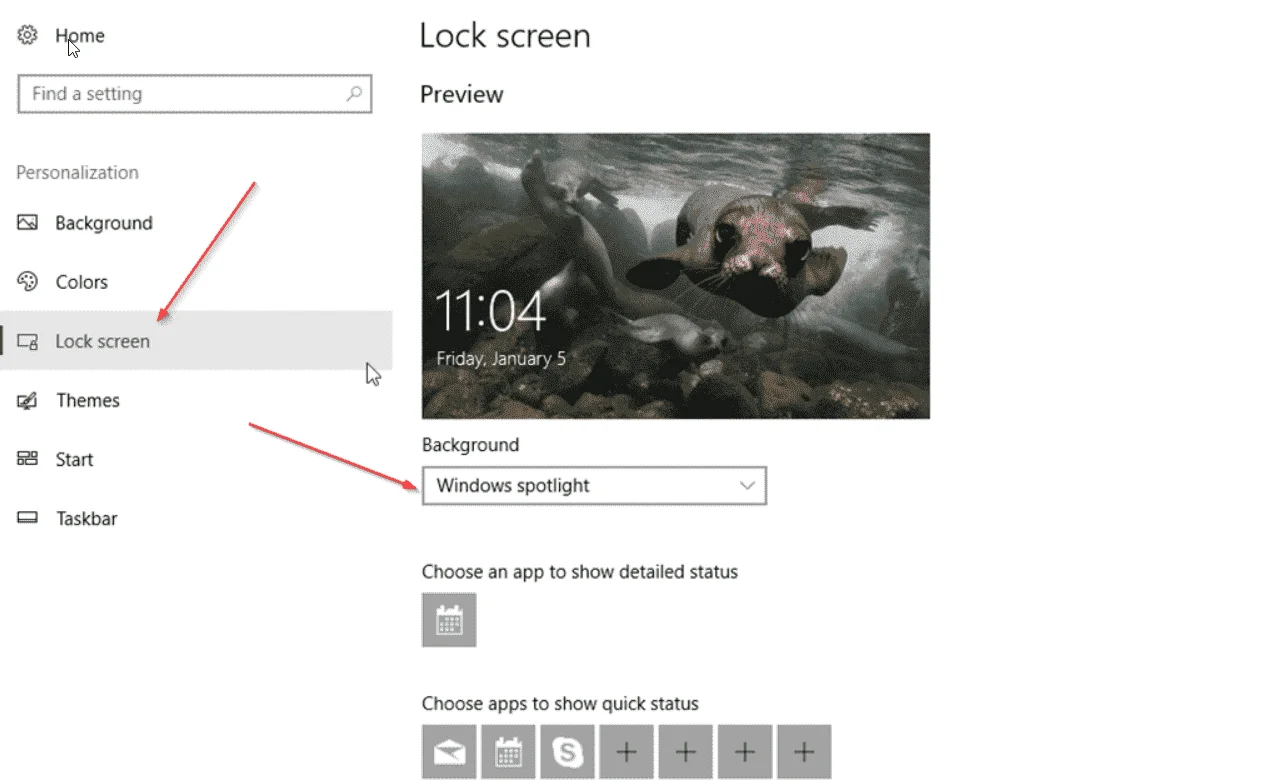Click the Start tiles icon
The width and height of the screenshot is (1278, 783).
[27, 459]
